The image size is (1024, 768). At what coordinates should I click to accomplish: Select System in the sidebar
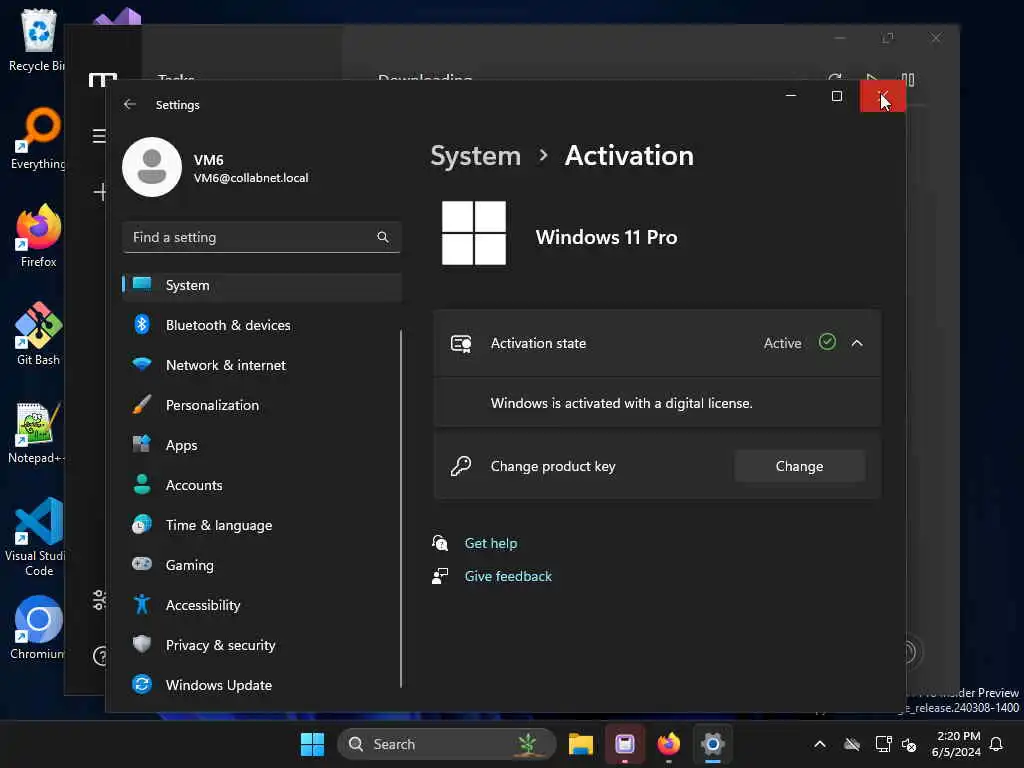tap(261, 285)
